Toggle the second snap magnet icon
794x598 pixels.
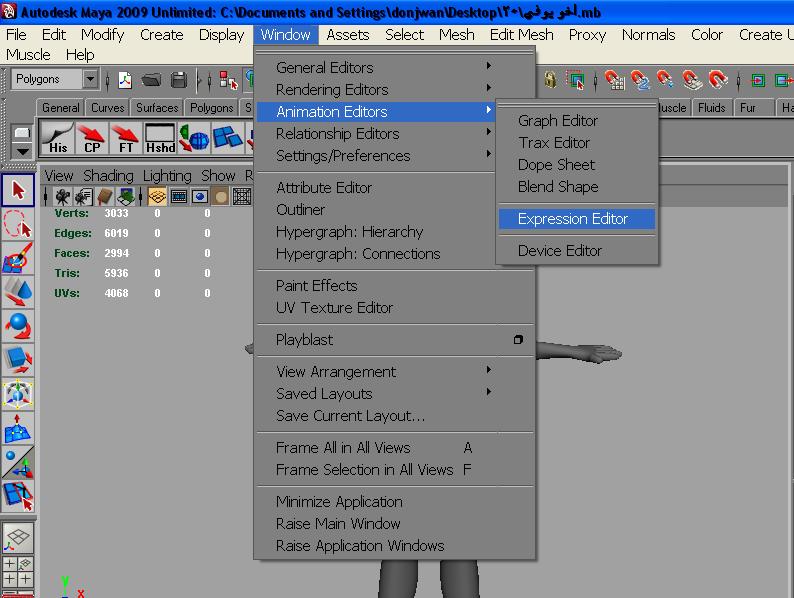click(640, 79)
